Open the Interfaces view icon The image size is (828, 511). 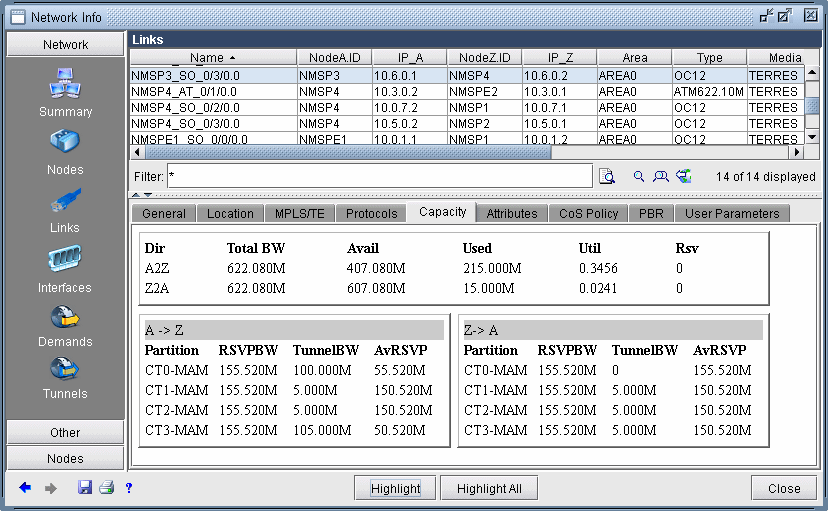point(65,260)
